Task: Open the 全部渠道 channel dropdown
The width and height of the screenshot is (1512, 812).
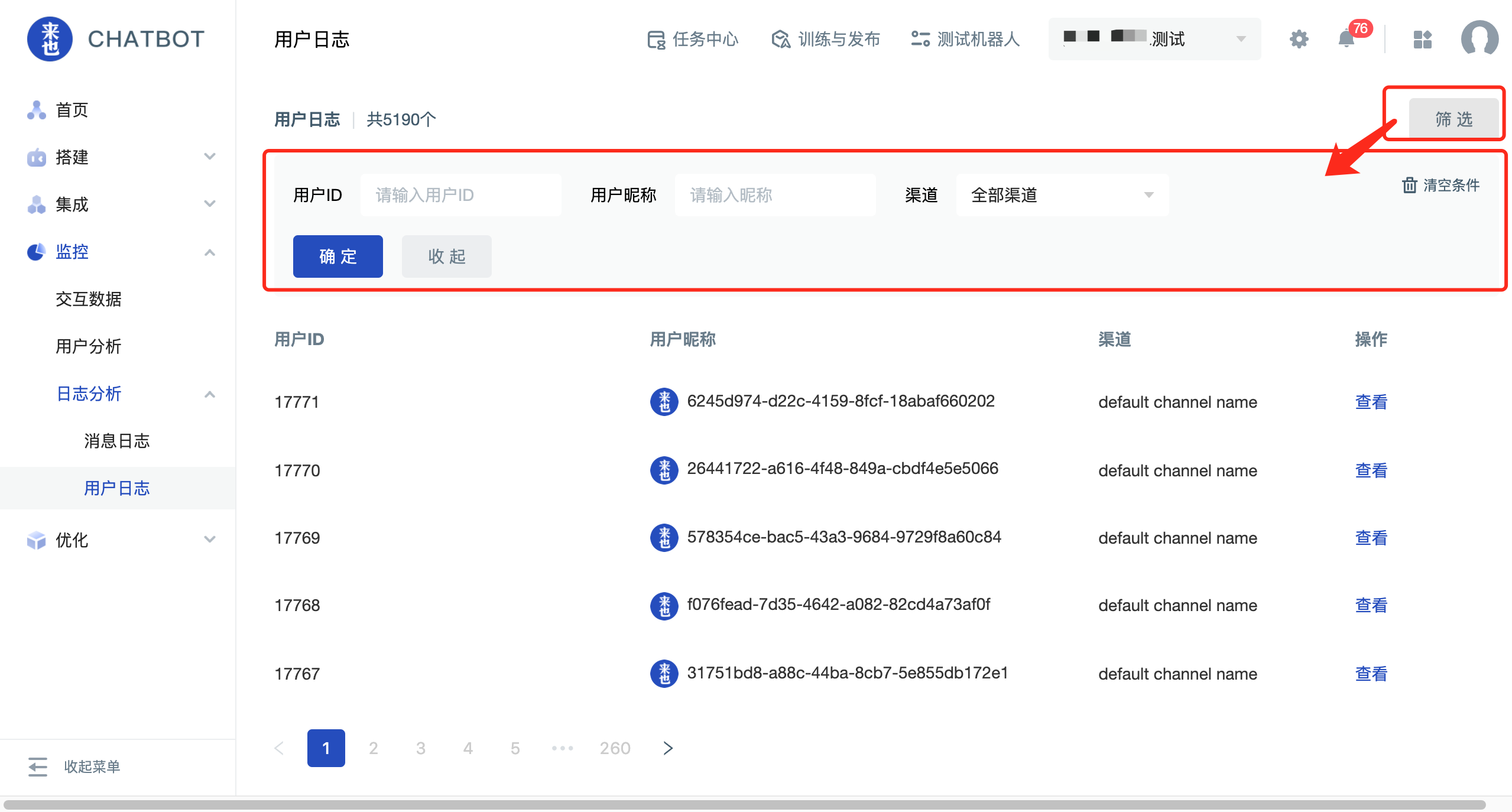Action: pyautogui.click(x=1062, y=195)
